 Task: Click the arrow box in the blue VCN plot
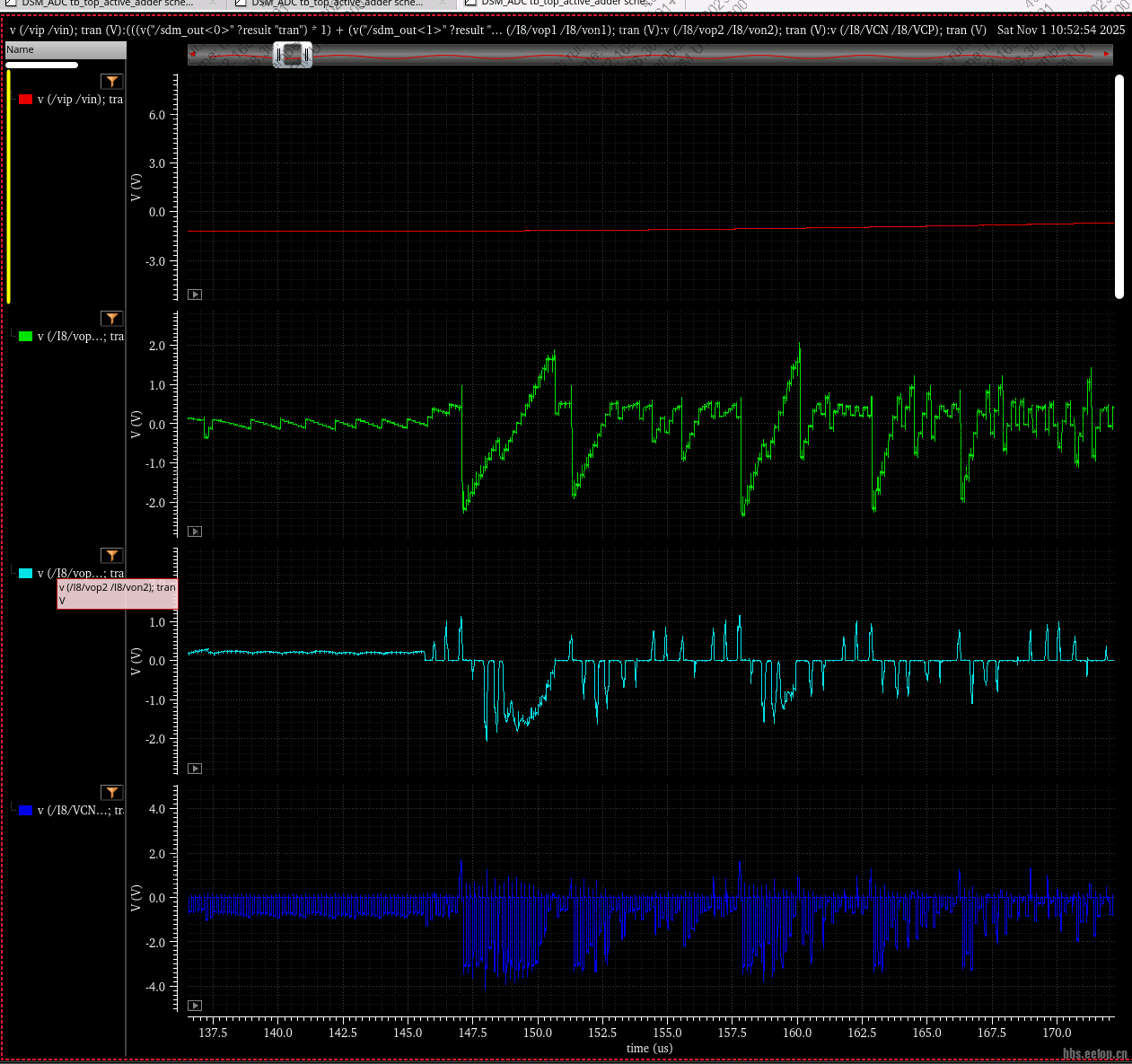(x=195, y=1006)
